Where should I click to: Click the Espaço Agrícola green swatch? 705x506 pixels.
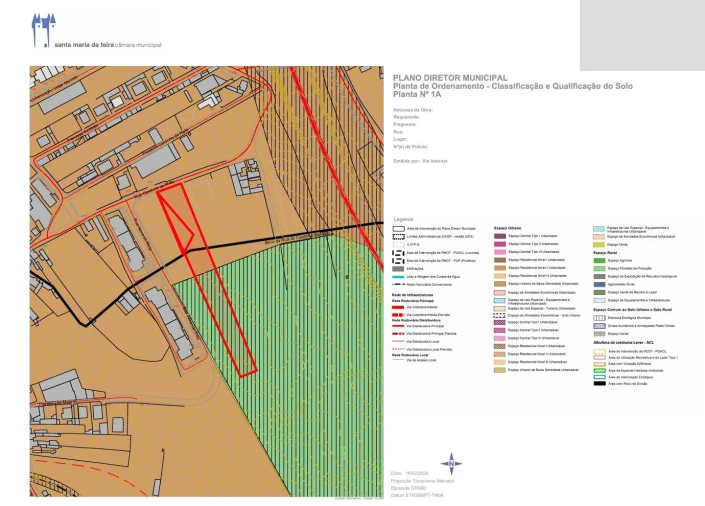599,260
